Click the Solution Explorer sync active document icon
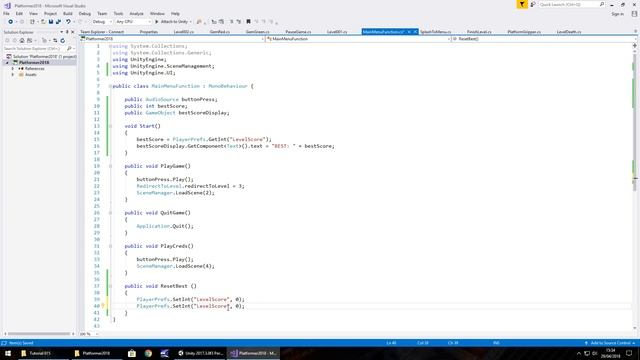The image size is (640, 360). [x=55, y=40]
